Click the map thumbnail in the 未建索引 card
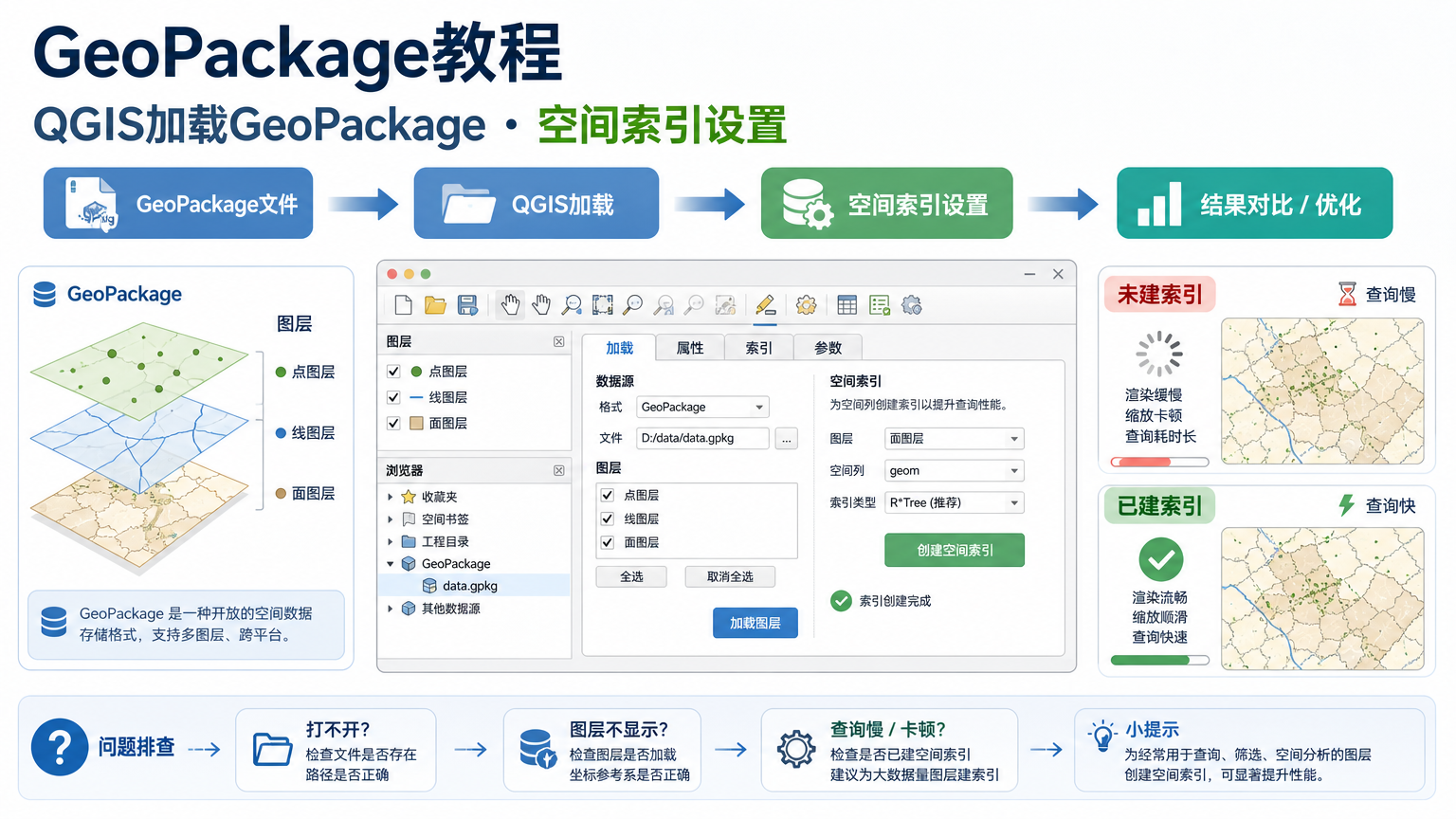Screen dimensions: 1456x819 pyautogui.click(x=1322, y=391)
